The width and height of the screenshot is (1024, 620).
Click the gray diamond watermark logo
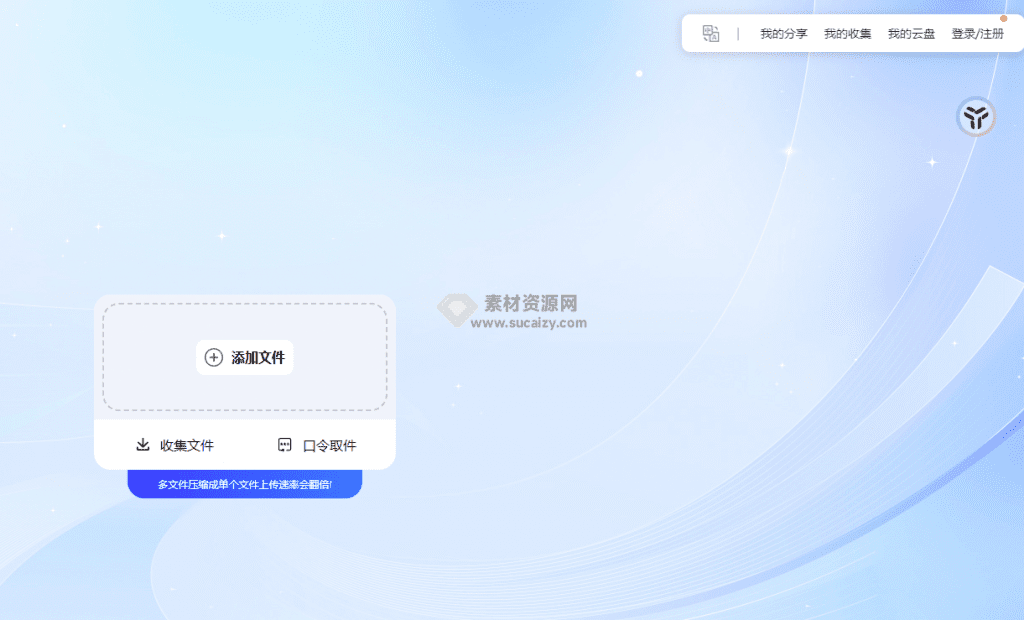(457, 310)
